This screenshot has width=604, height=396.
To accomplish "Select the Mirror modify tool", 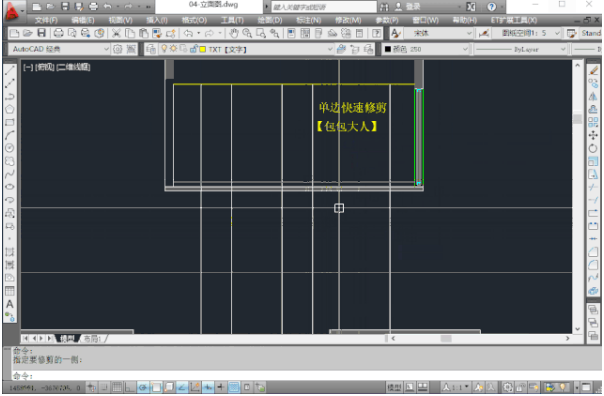I will (593, 96).
